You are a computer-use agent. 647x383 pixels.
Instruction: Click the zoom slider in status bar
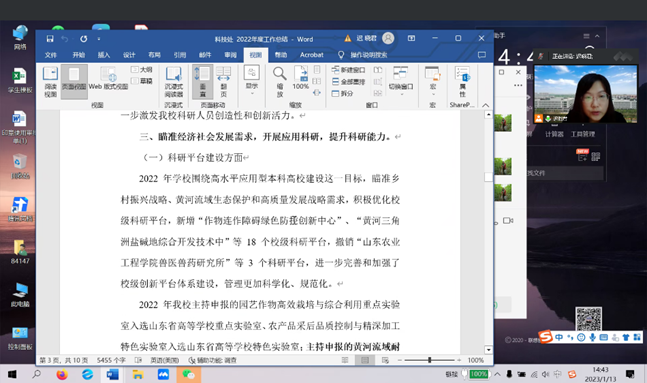430,360
